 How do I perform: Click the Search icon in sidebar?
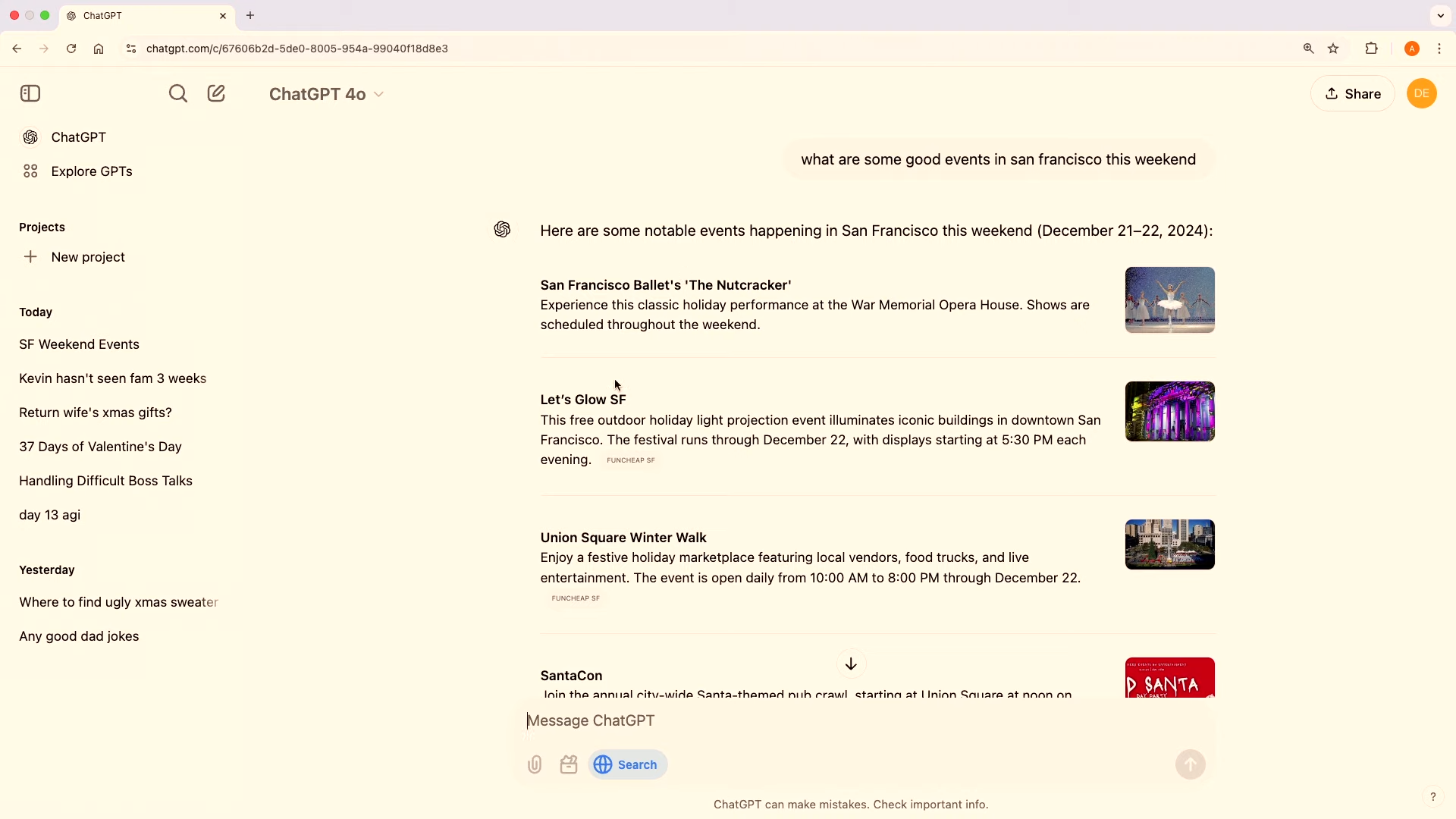(177, 92)
